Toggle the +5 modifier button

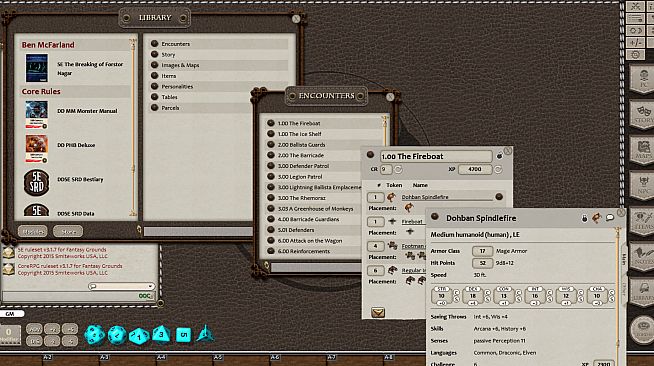coord(70,329)
